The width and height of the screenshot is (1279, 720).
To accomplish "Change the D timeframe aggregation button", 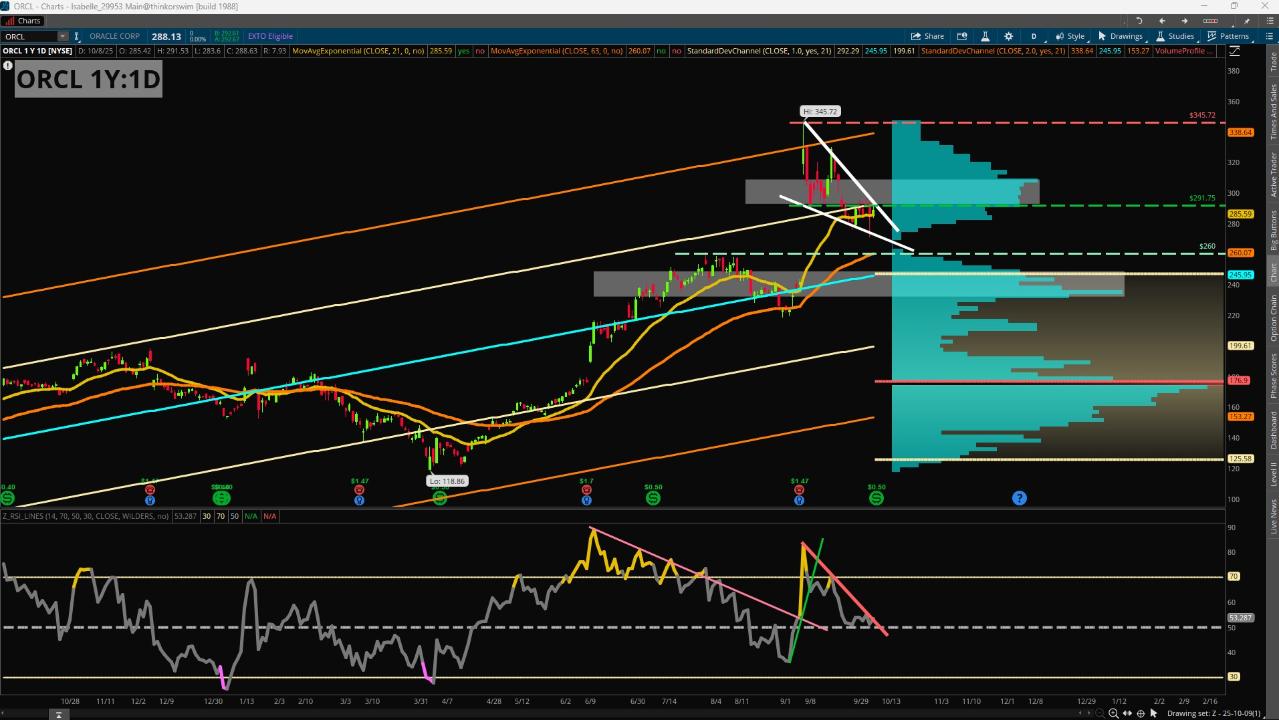I will point(1034,36).
